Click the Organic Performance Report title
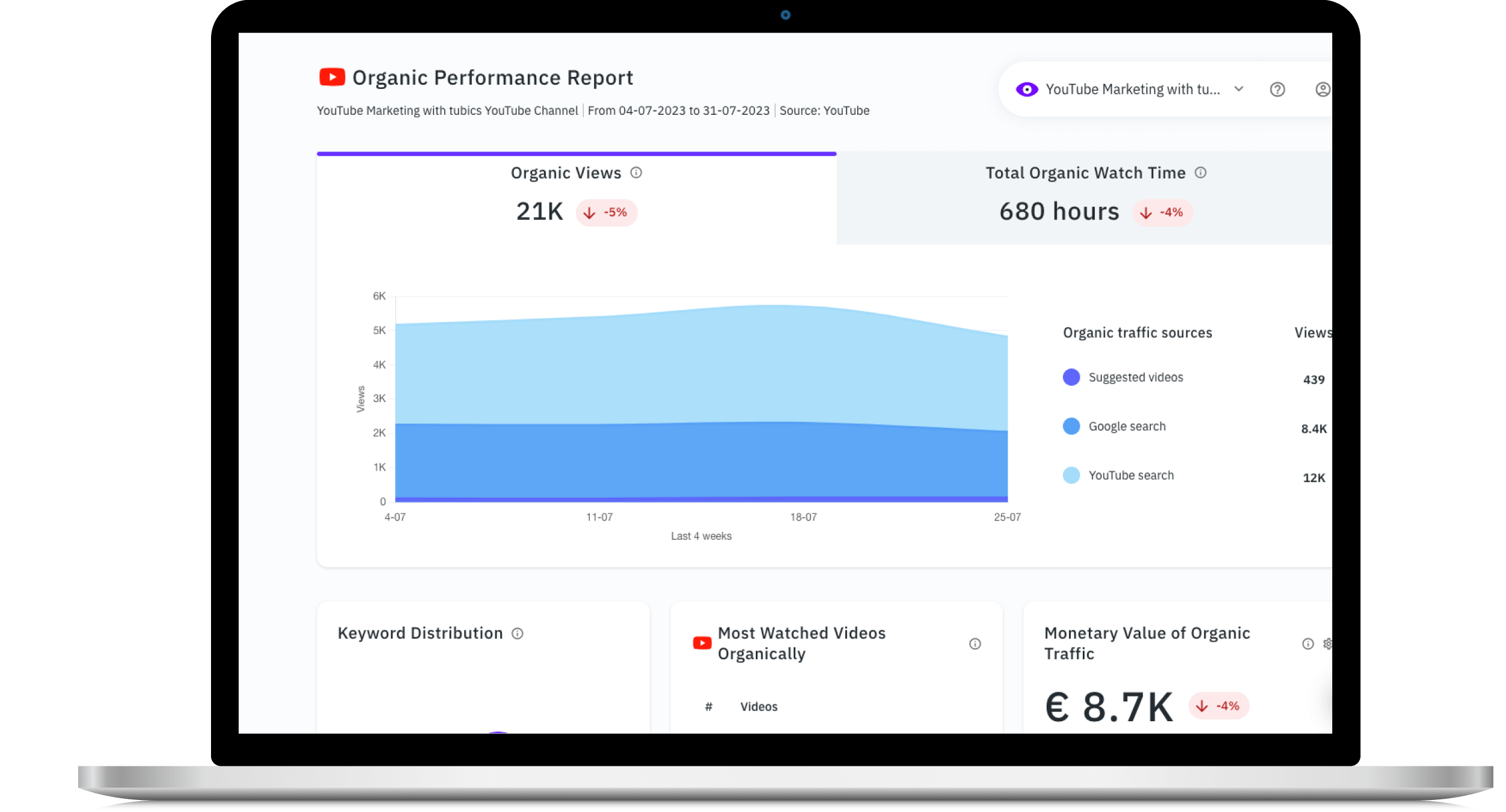Screen dimensions: 1506x812 coord(492,78)
